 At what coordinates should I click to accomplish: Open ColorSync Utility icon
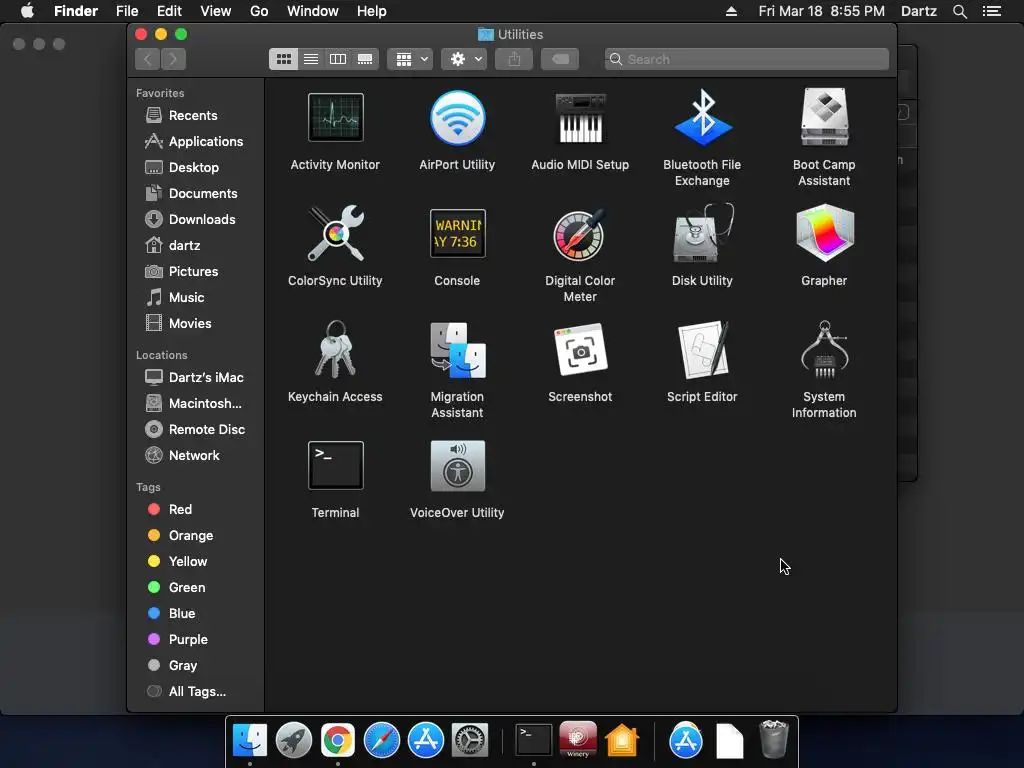[335, 233]
